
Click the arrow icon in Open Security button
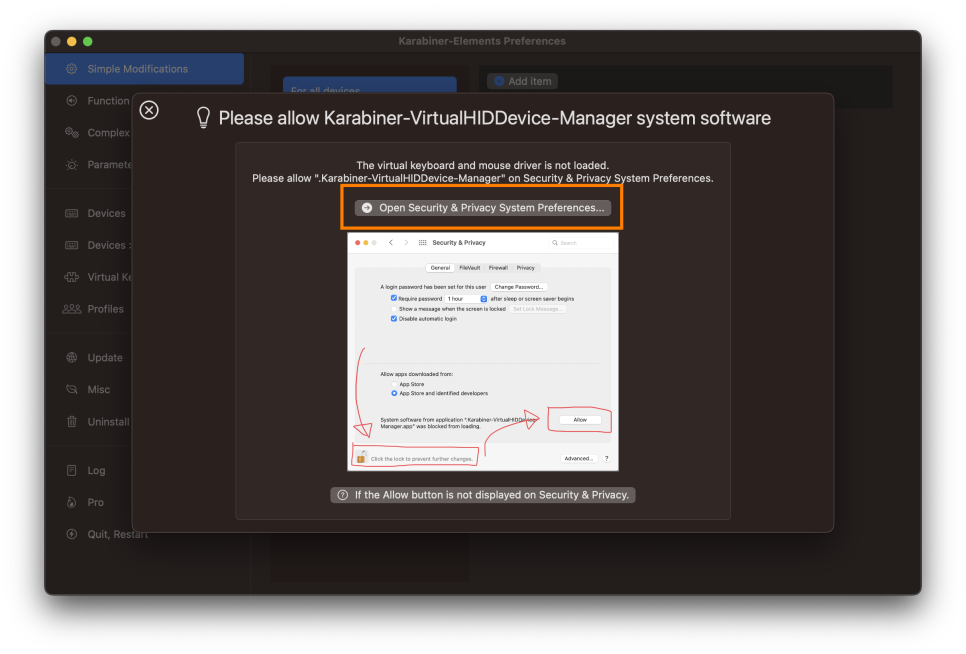click(367, 208)
